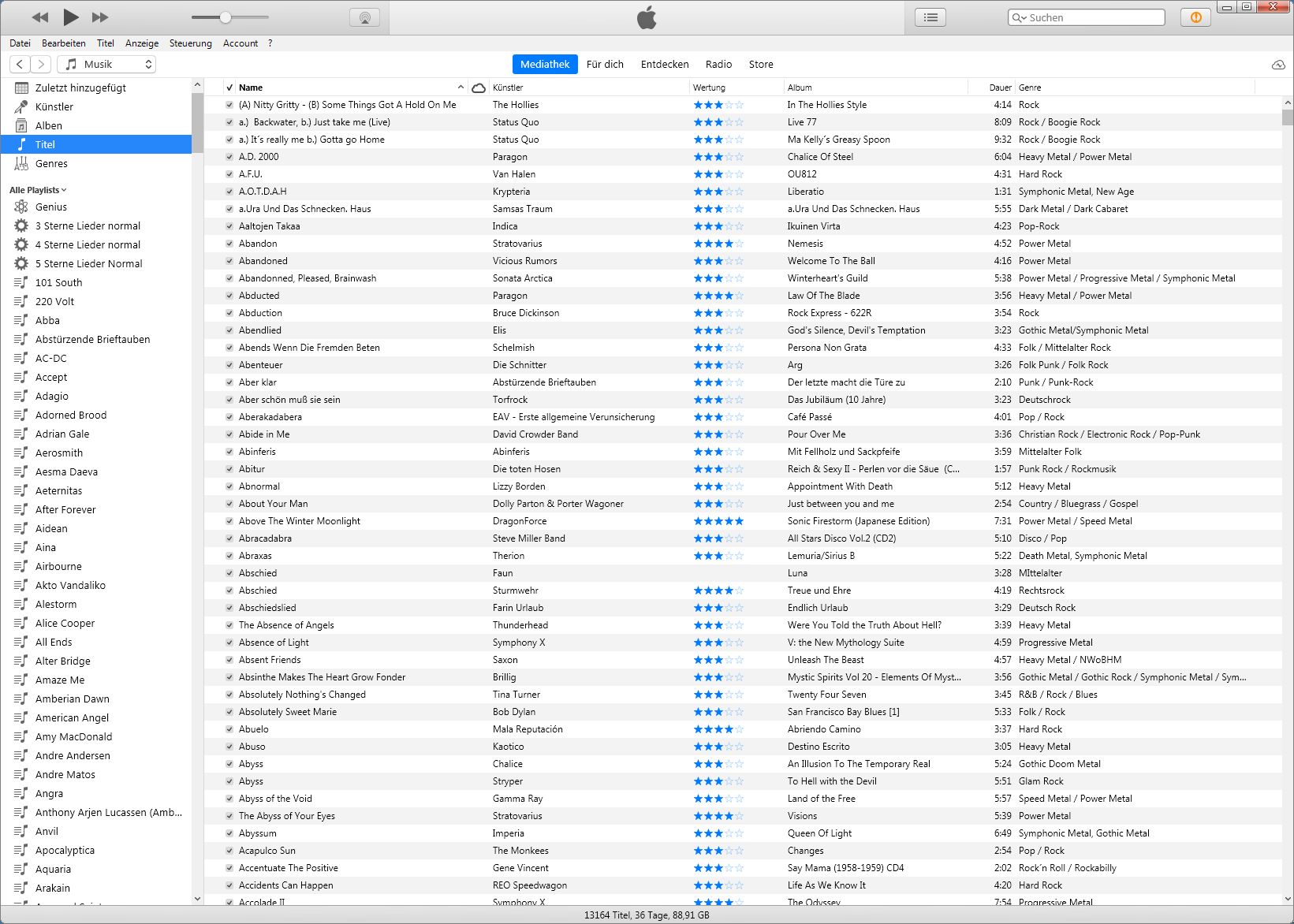The height and width of the screenshot is (924, 1294).
Task: Uncheck the song Abducted
Action: (229, 296)
